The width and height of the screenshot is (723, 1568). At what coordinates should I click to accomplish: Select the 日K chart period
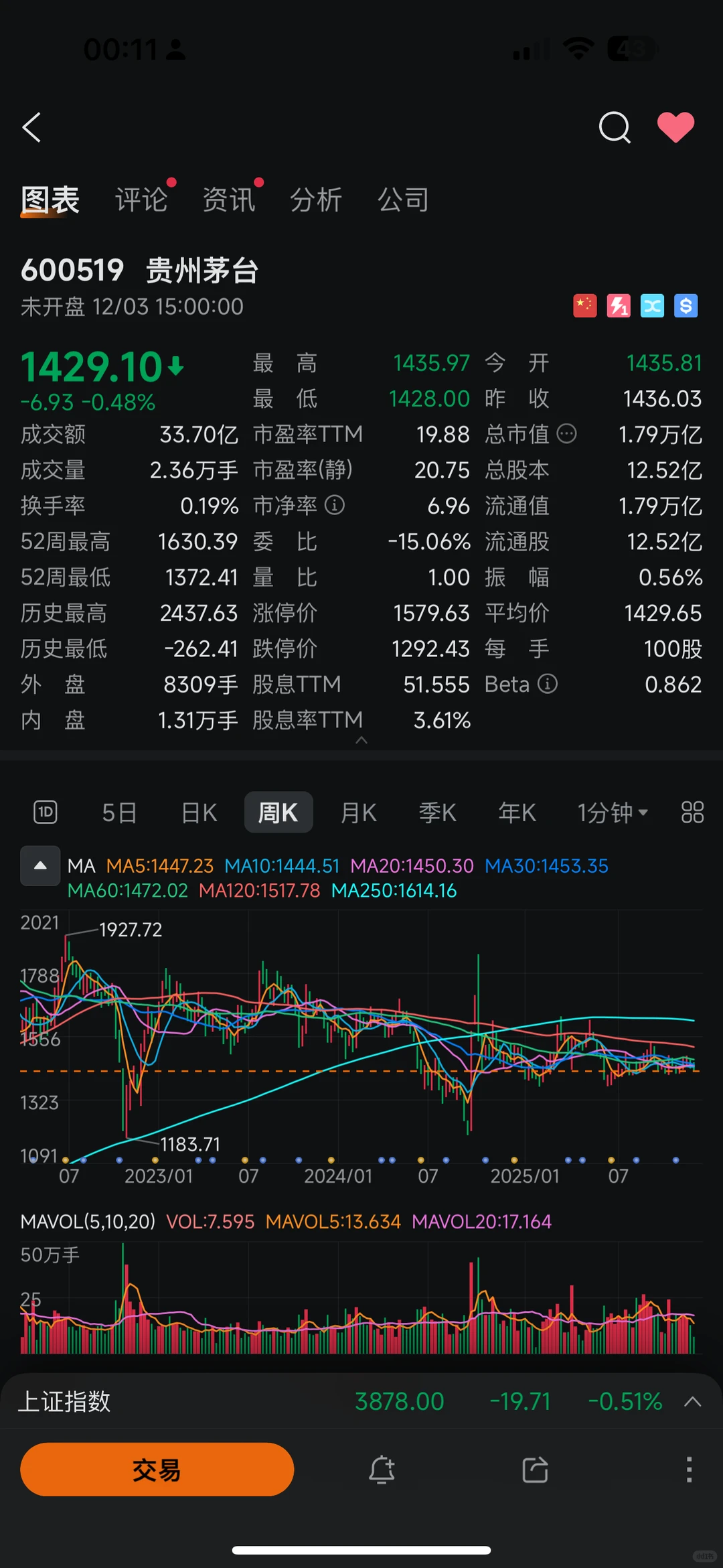[199, 812]
